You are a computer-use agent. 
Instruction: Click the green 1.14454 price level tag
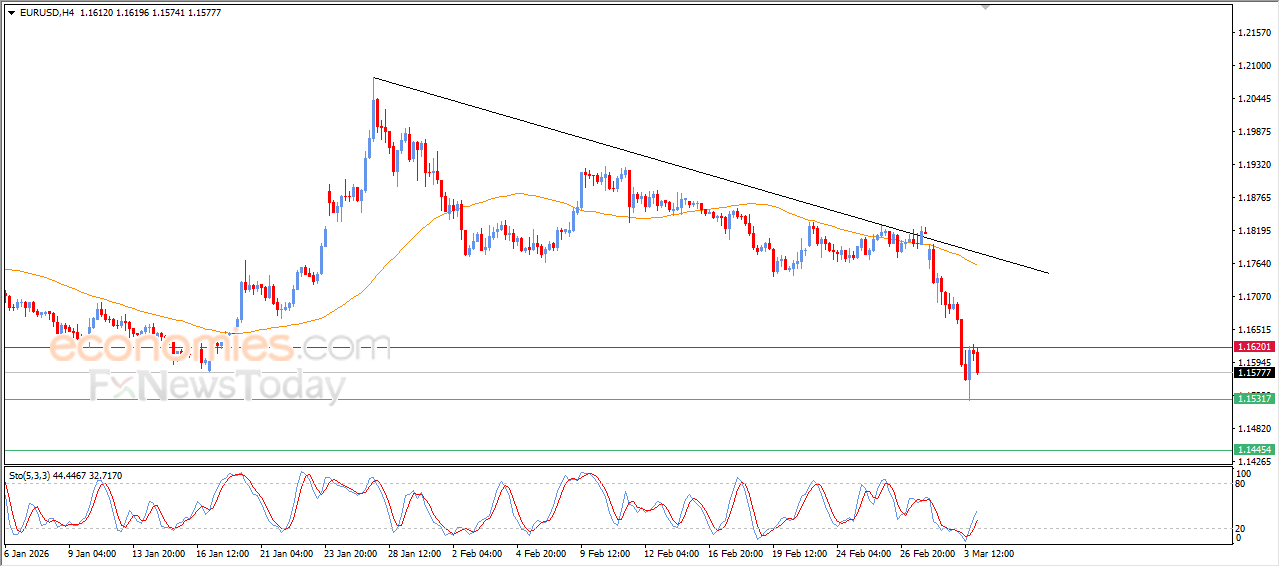point(1254,450)
